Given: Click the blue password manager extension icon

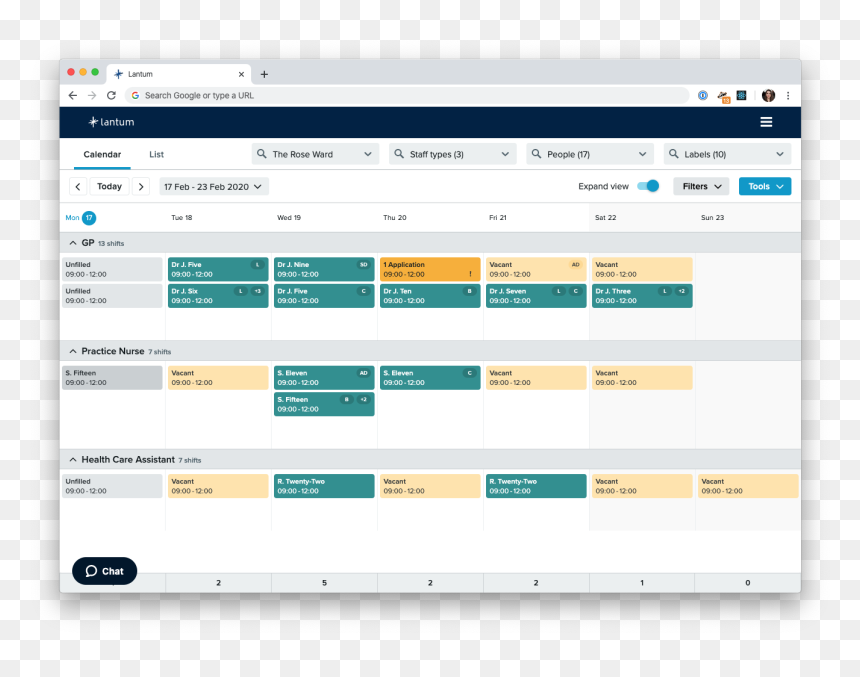Looking at the screenshot, I should pos(703,95).
